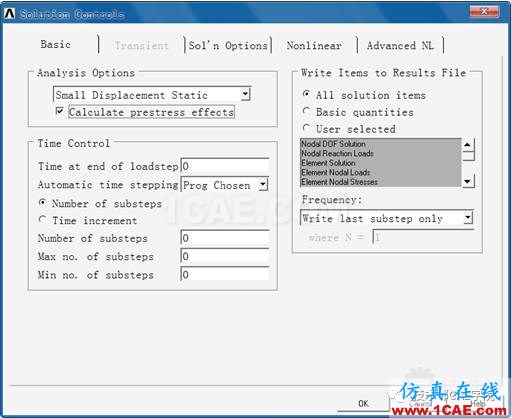
Task: Close the Solution Controls dialog
Action: (484, 12)
